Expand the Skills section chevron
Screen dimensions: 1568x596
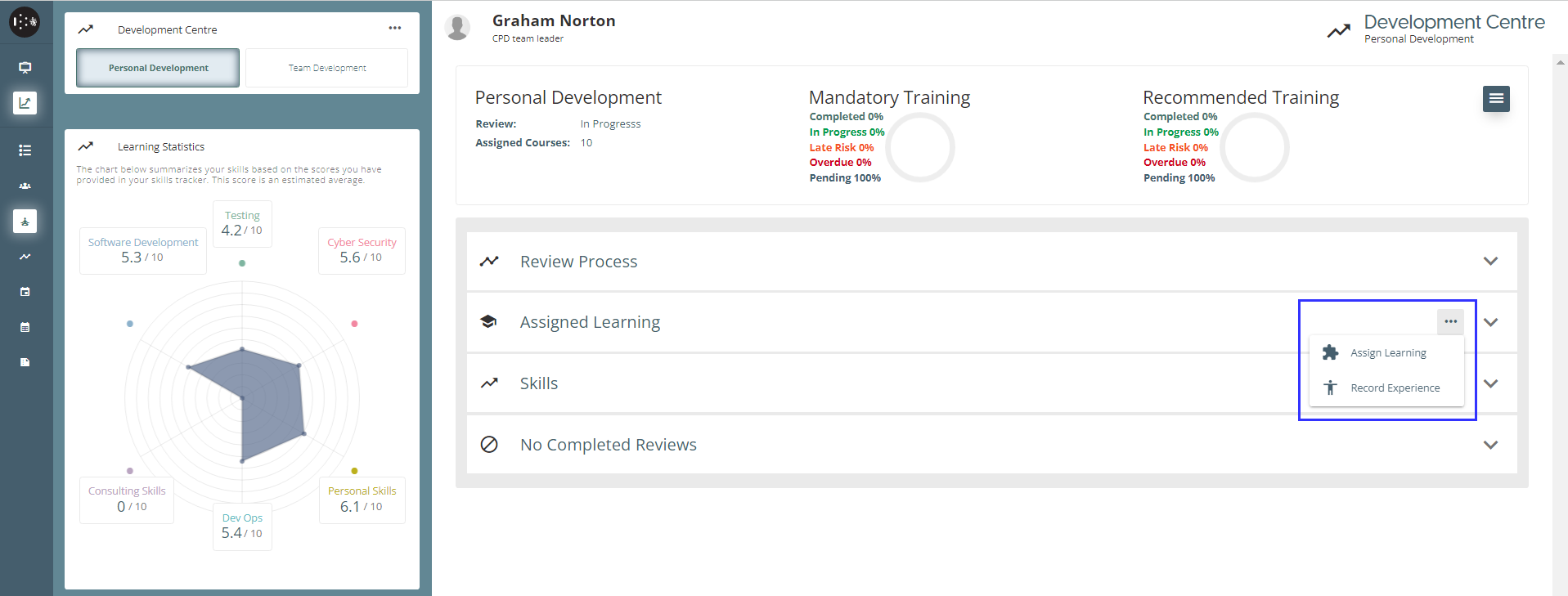coord(1490,383)
